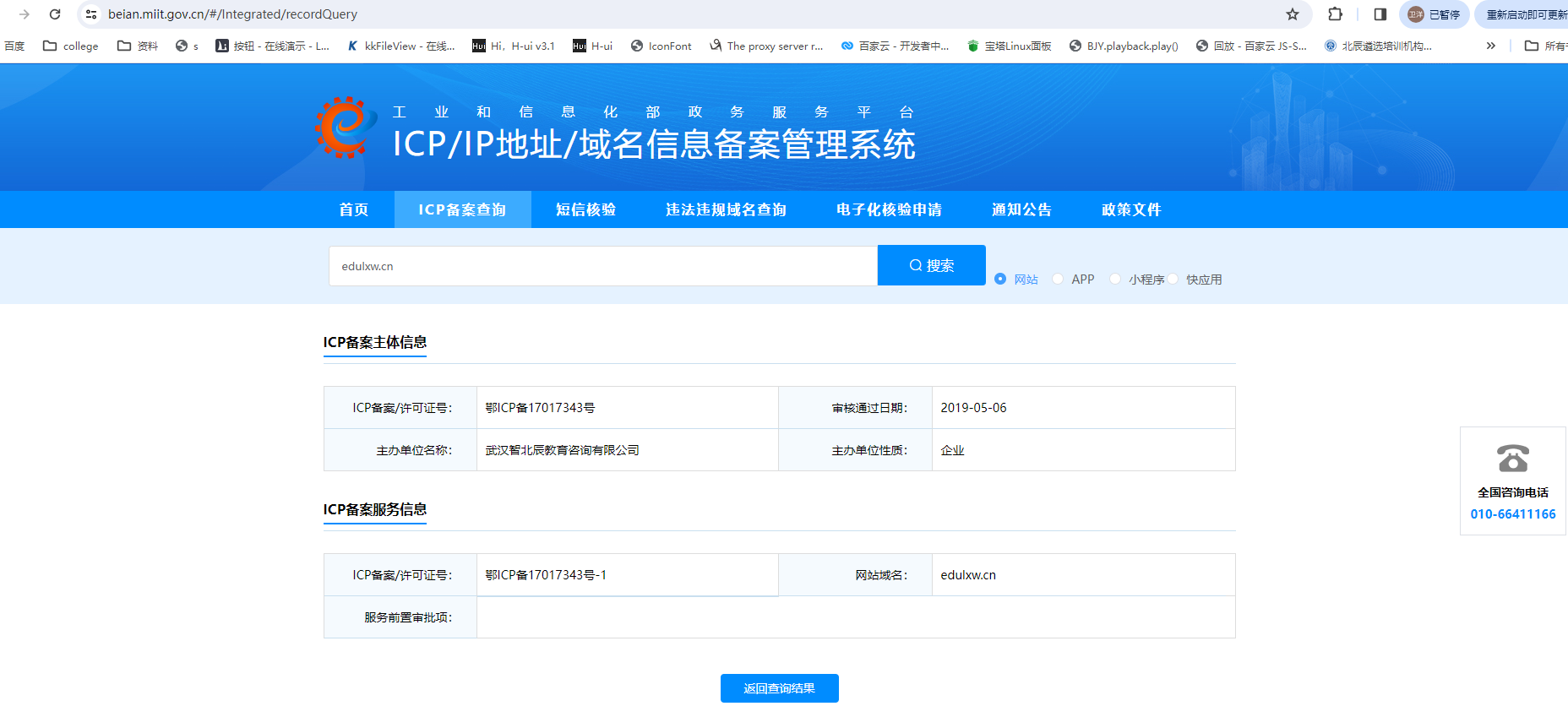Viewport: 1568px width, 717px height.
Task: Click the 主办单位性质 label
Action: pyautogui.click(x=869, y=451)
